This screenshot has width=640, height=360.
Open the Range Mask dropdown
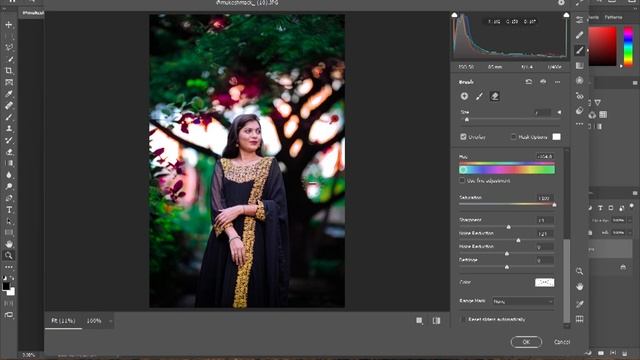pos(523,301)
